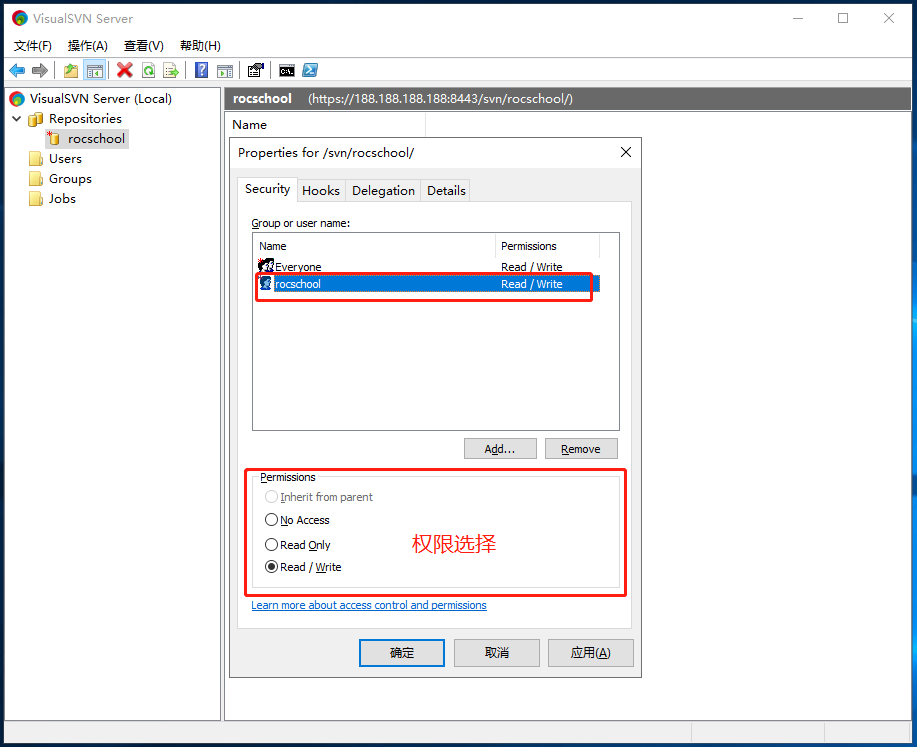Open Learn more about access control link
This screenshot has width=917, height=747.
click(369, 605)
